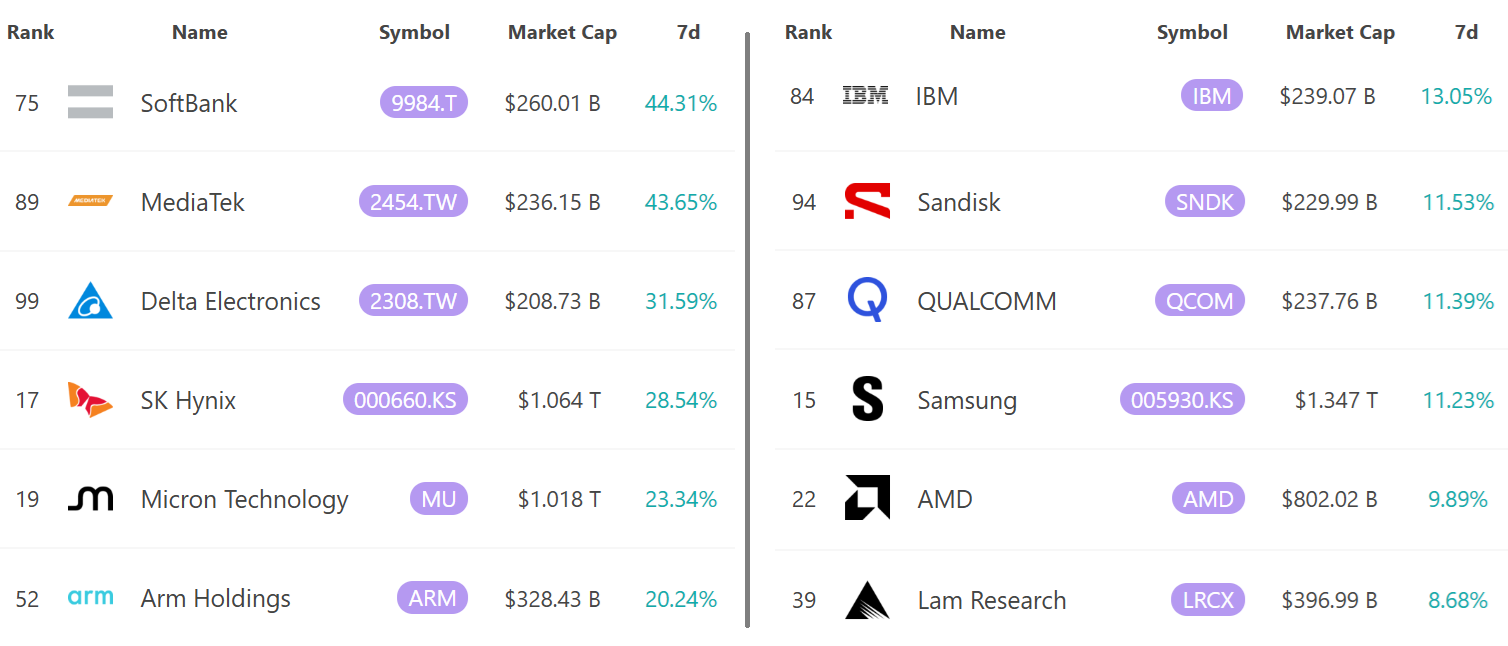Click the Lam Research triangle logo
The image size is (1508, 646).
click(867, 600)
